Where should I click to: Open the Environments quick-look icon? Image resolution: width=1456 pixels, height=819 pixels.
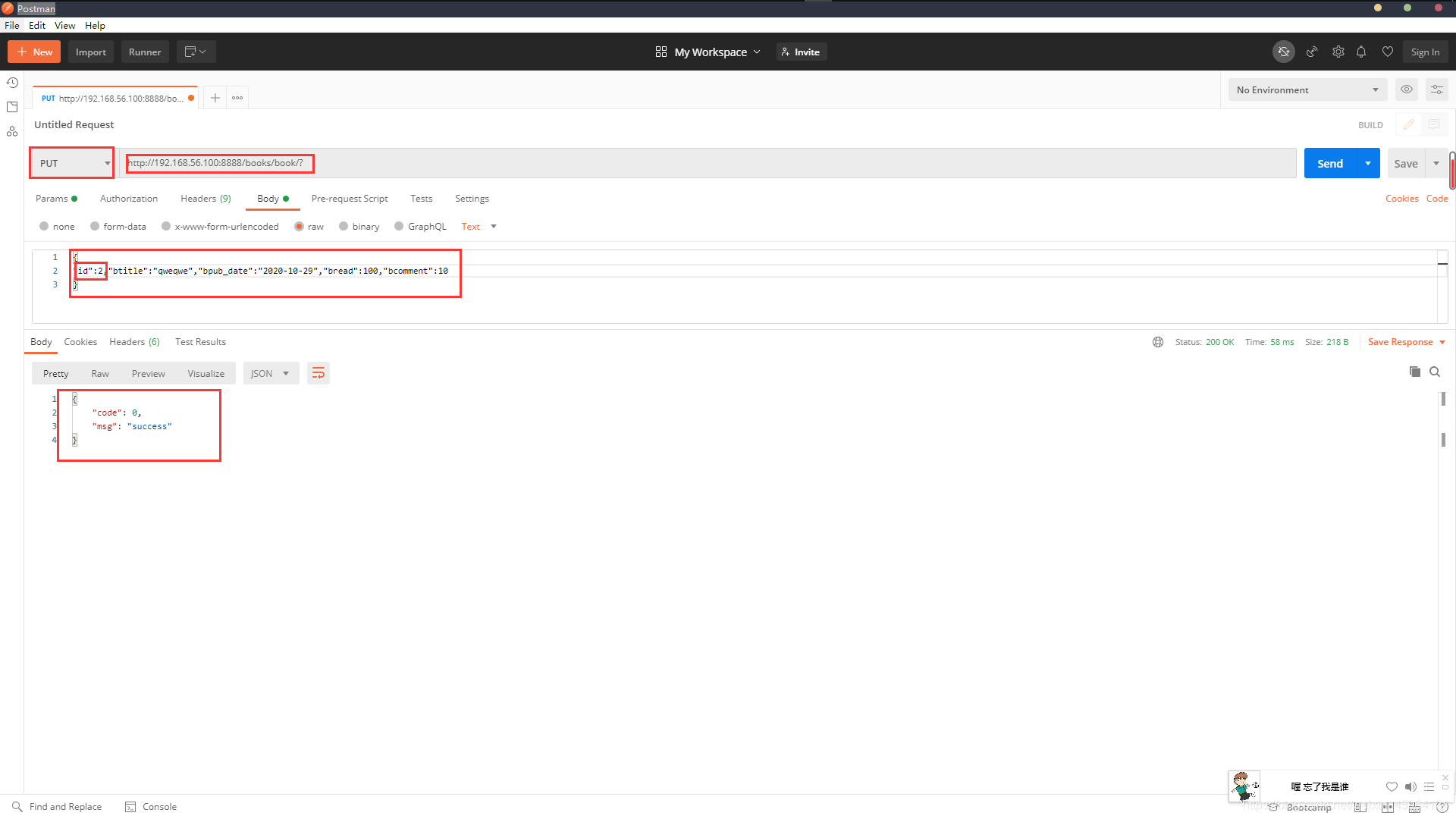pos(1407,89)
